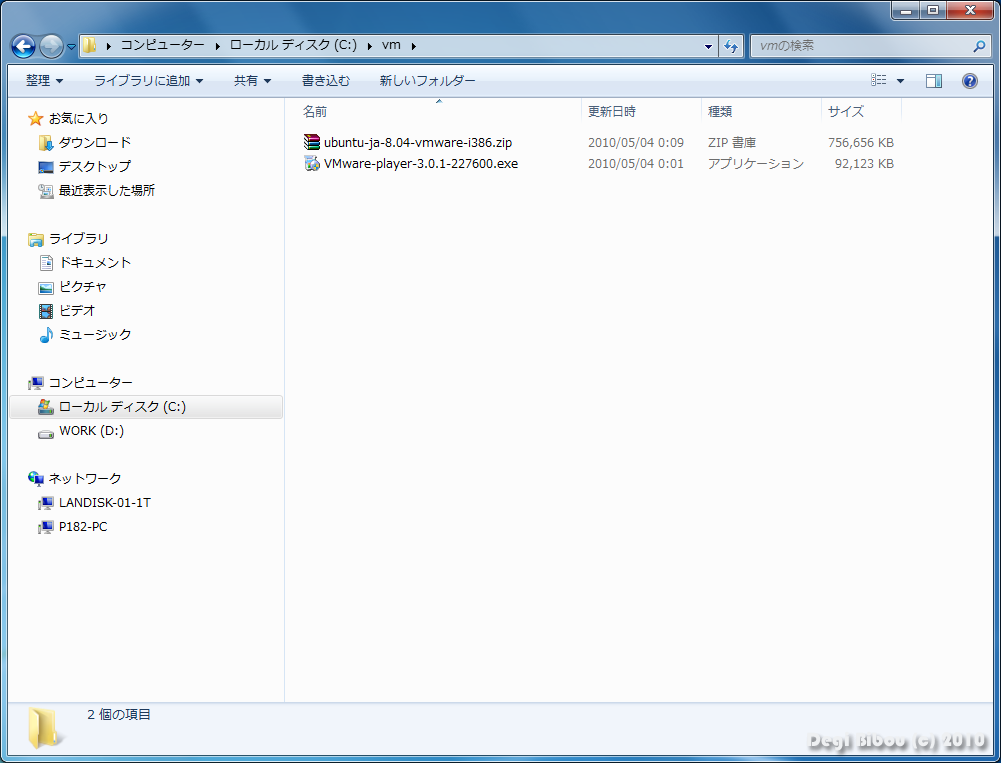
Task: Open the ドキュメント library
Action: pyautogui.click(x=95, y=262)
